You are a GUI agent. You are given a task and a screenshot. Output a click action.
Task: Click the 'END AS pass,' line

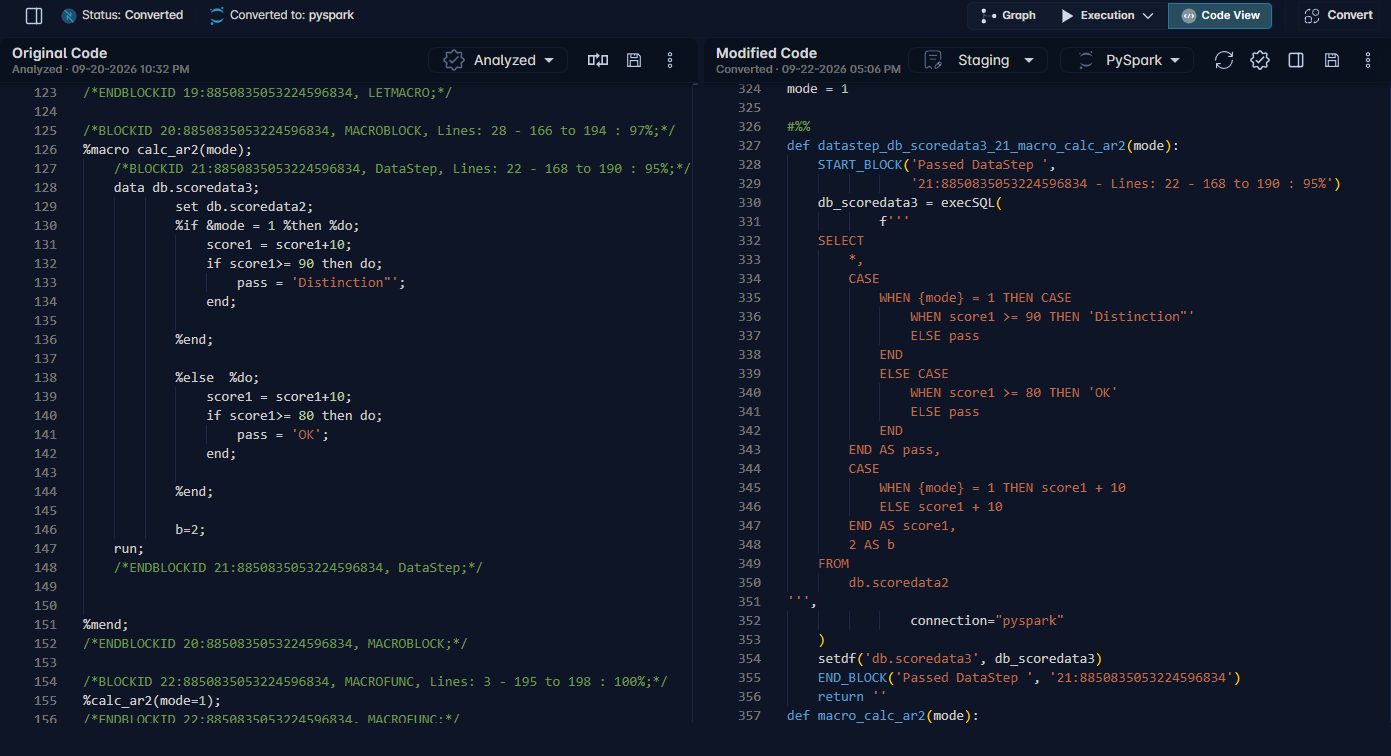pyautogui.click(x=894, y=450)
